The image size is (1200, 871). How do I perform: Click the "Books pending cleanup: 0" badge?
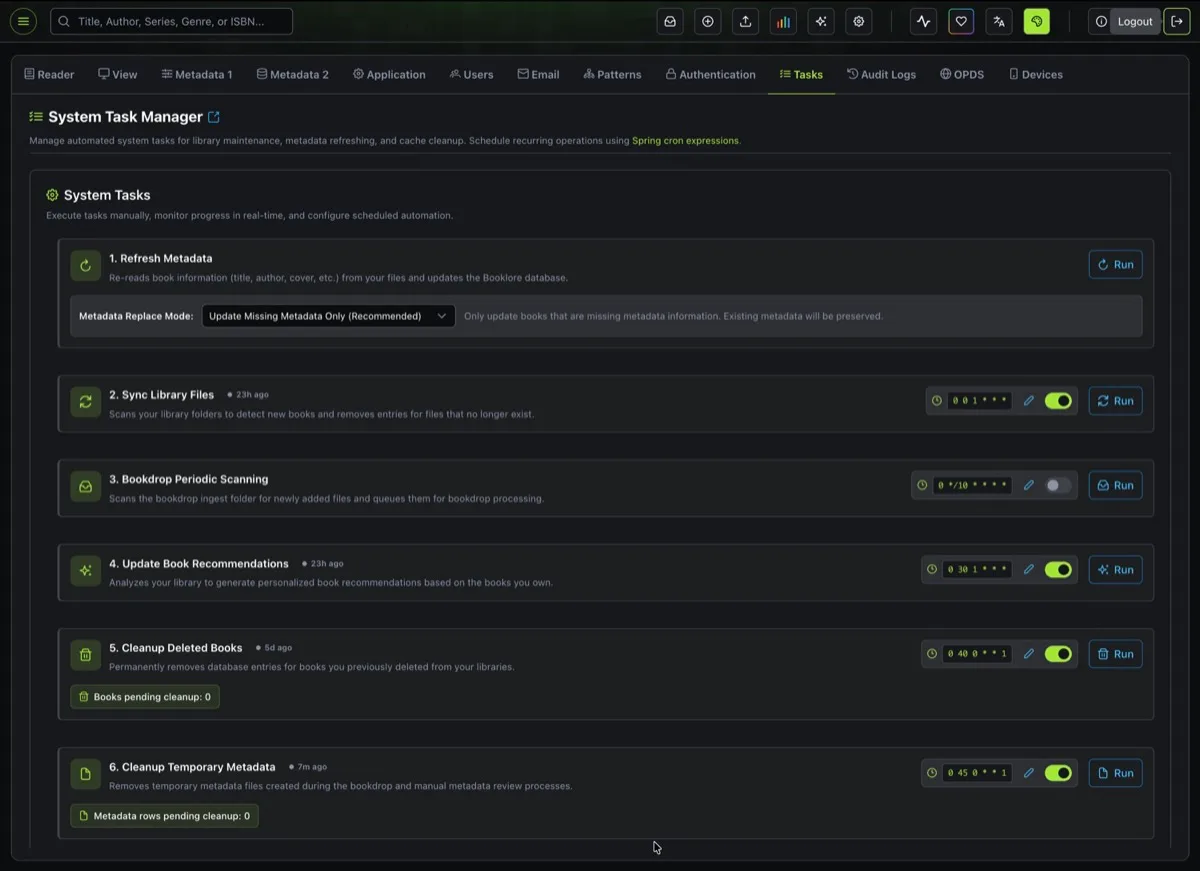click(x=145, y=697)
